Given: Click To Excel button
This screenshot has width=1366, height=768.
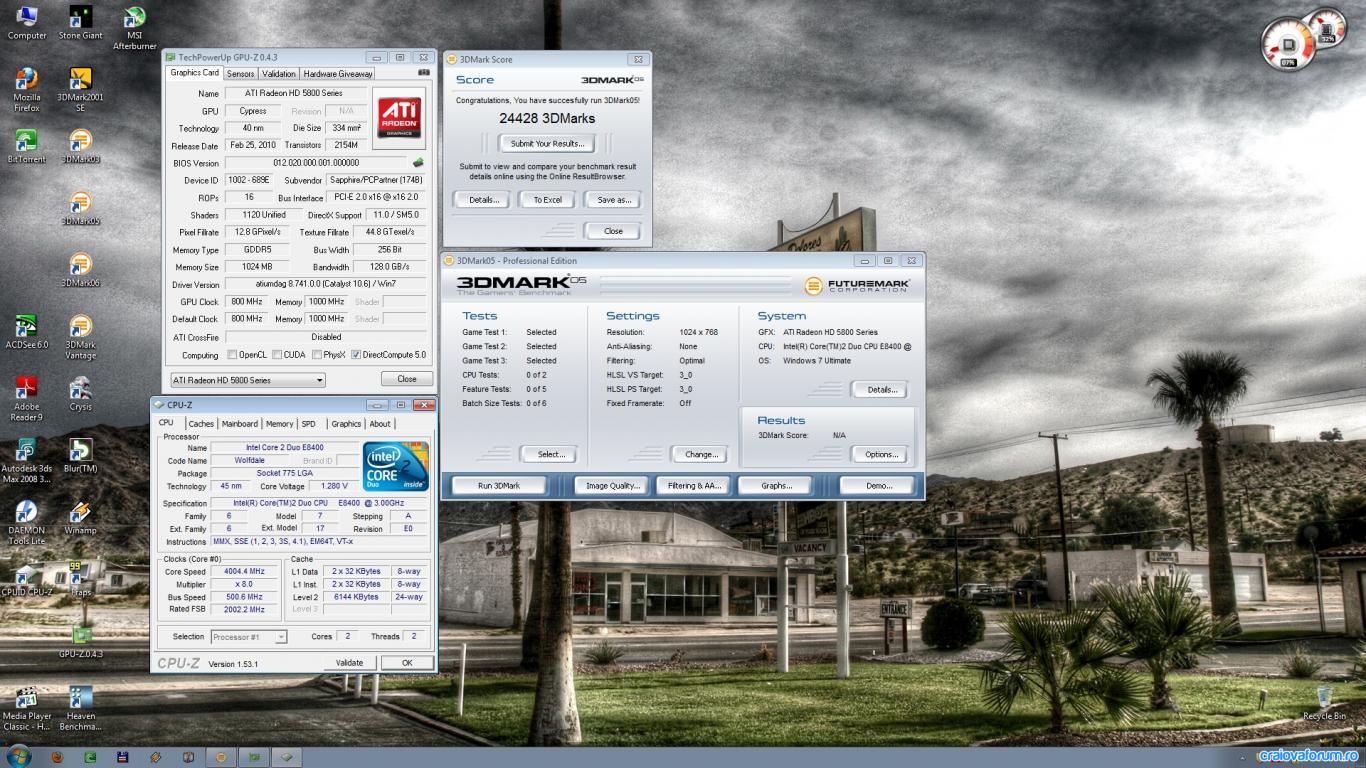Looking at the screenshot, I should (x=547, y=200).
